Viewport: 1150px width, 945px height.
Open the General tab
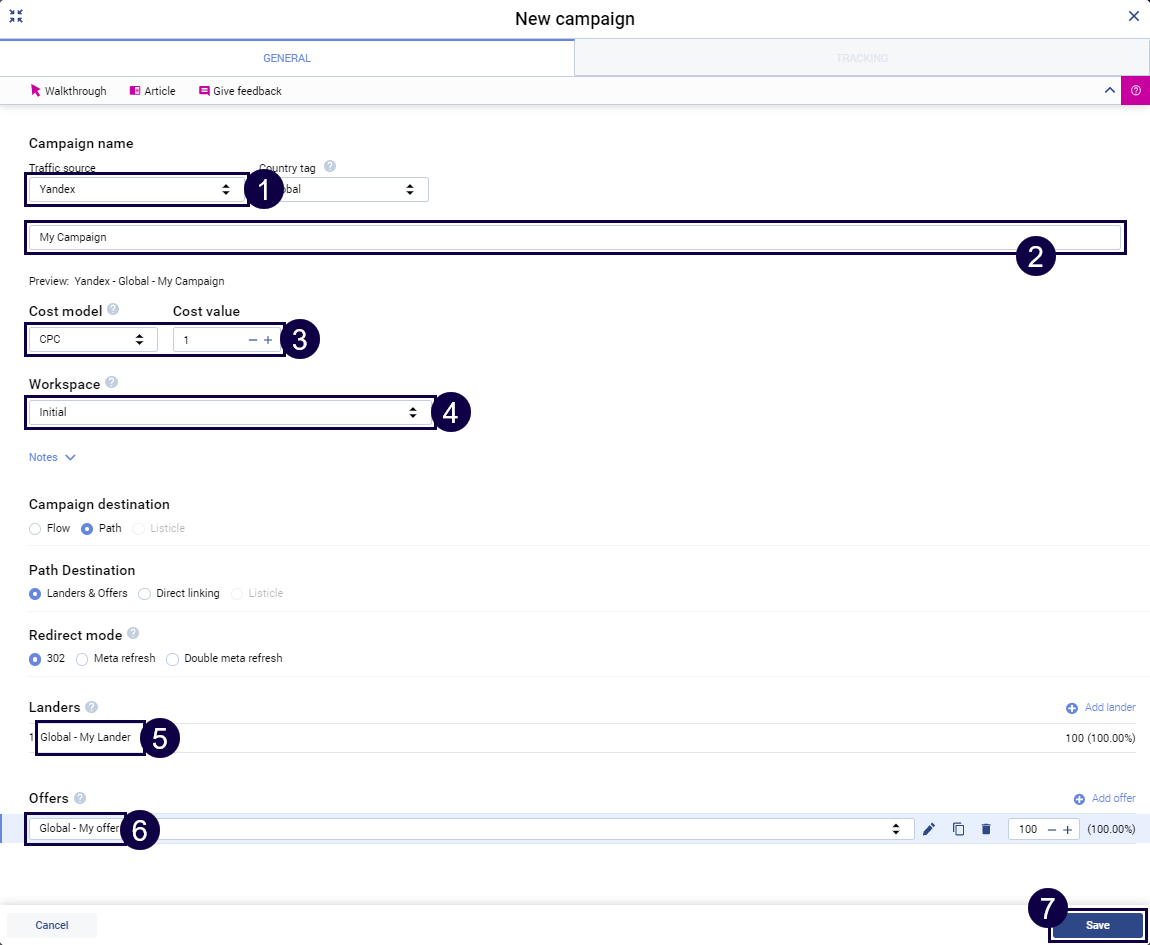pos(287,58)
